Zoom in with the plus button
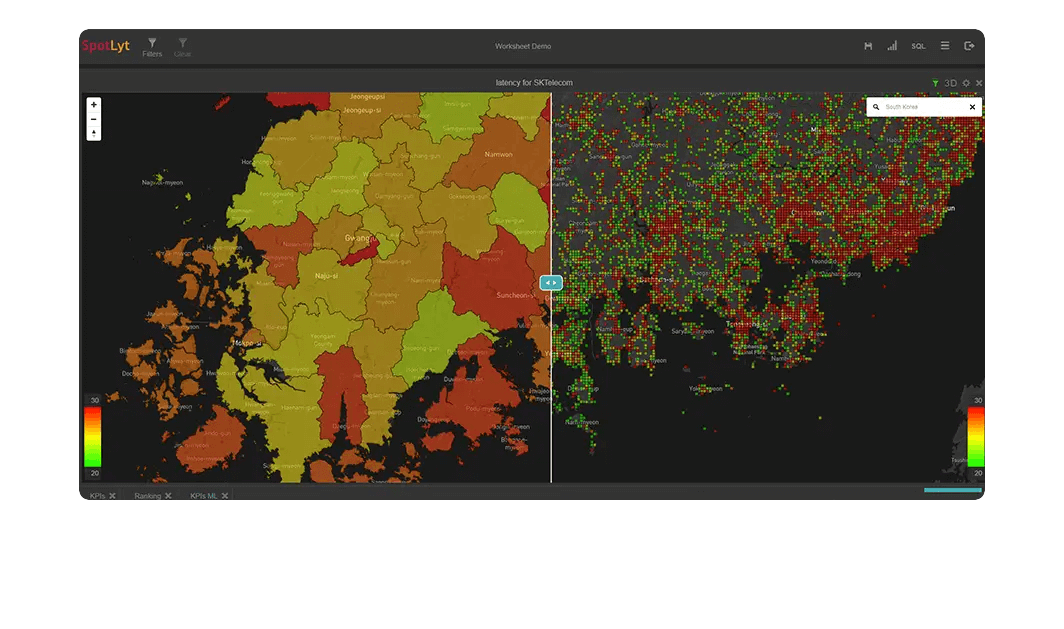Screen dimensions: 1064x629 (x=94, y=105)
